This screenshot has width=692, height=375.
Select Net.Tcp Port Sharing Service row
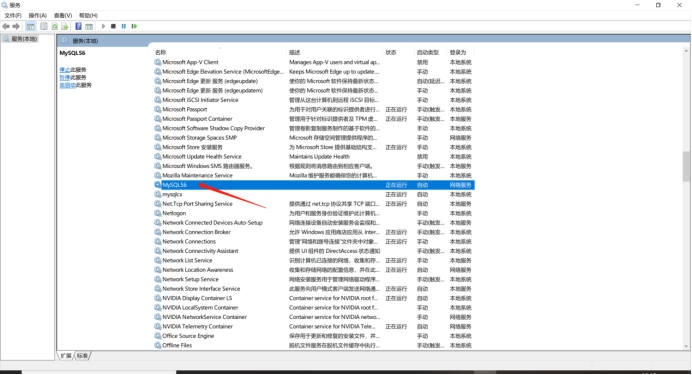(x=314, y=204)
